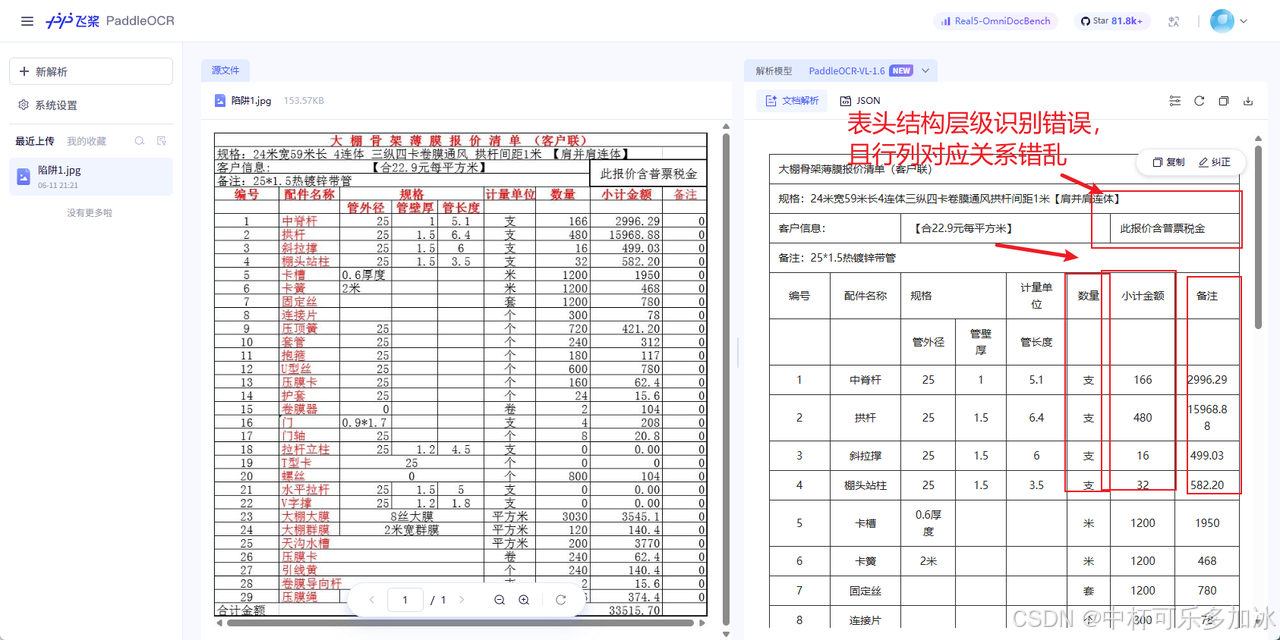This screenshot has width=1280, height=640.
Task: Switch to 最近上传 tab
Action: pos(34,141)
